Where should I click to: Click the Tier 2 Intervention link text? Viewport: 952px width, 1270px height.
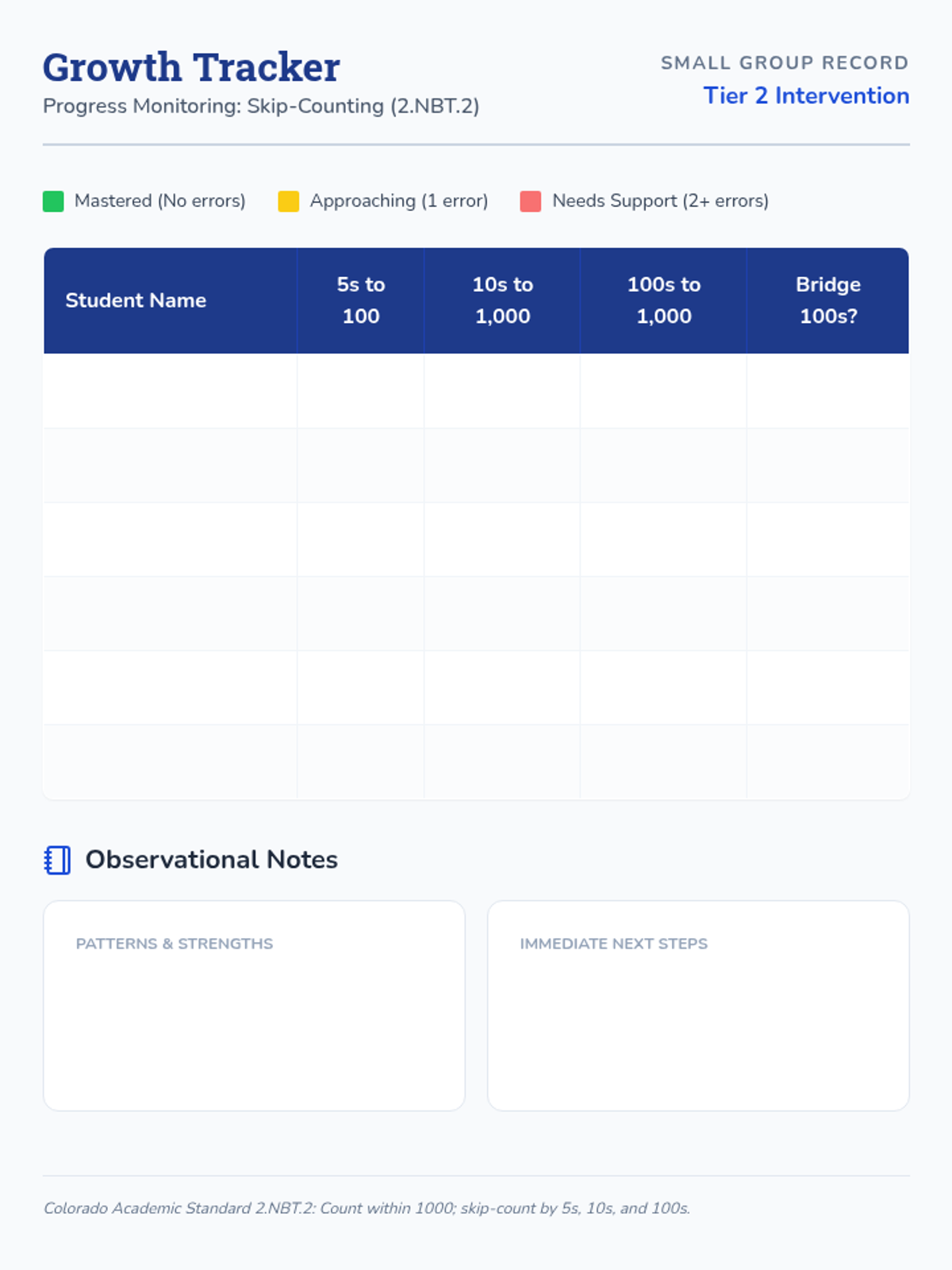[x=806, y=96]
